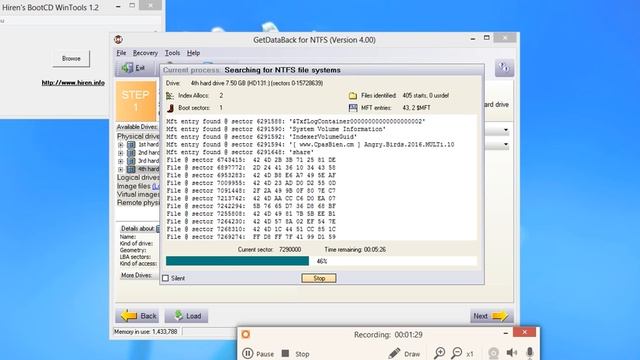The image size is (640, 360).
Task: Click the Browse button in Hiren's window
Action: coord(71,59)
